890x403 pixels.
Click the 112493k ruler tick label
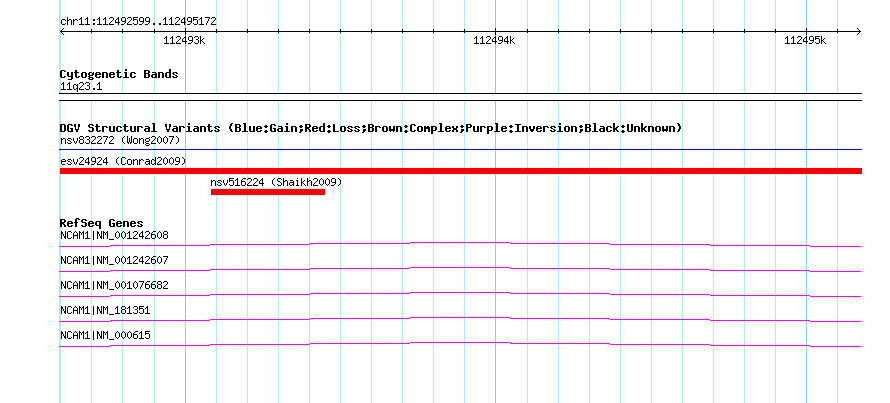point(184,40)
